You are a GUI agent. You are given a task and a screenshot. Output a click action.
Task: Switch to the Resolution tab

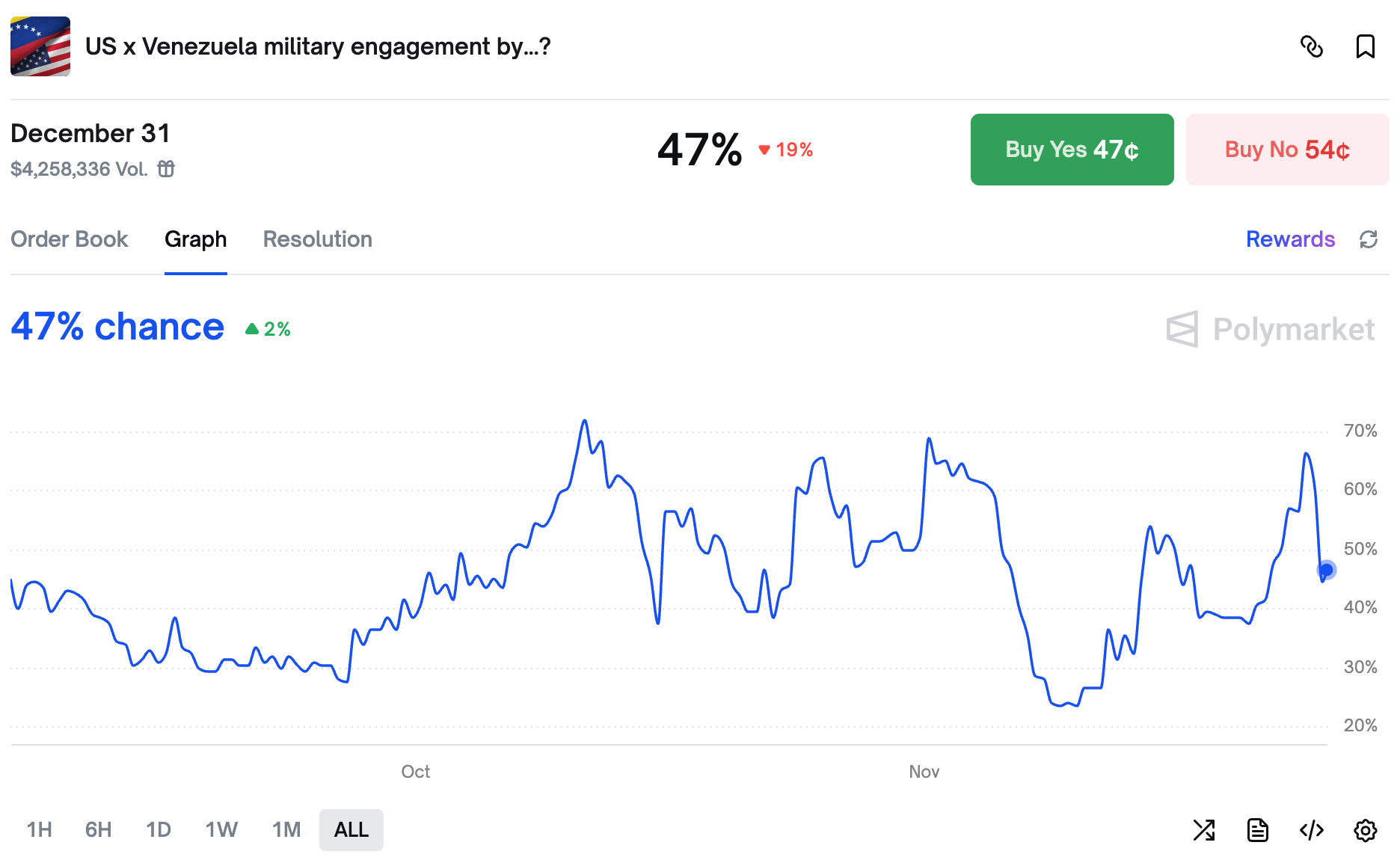click(318, 239)
